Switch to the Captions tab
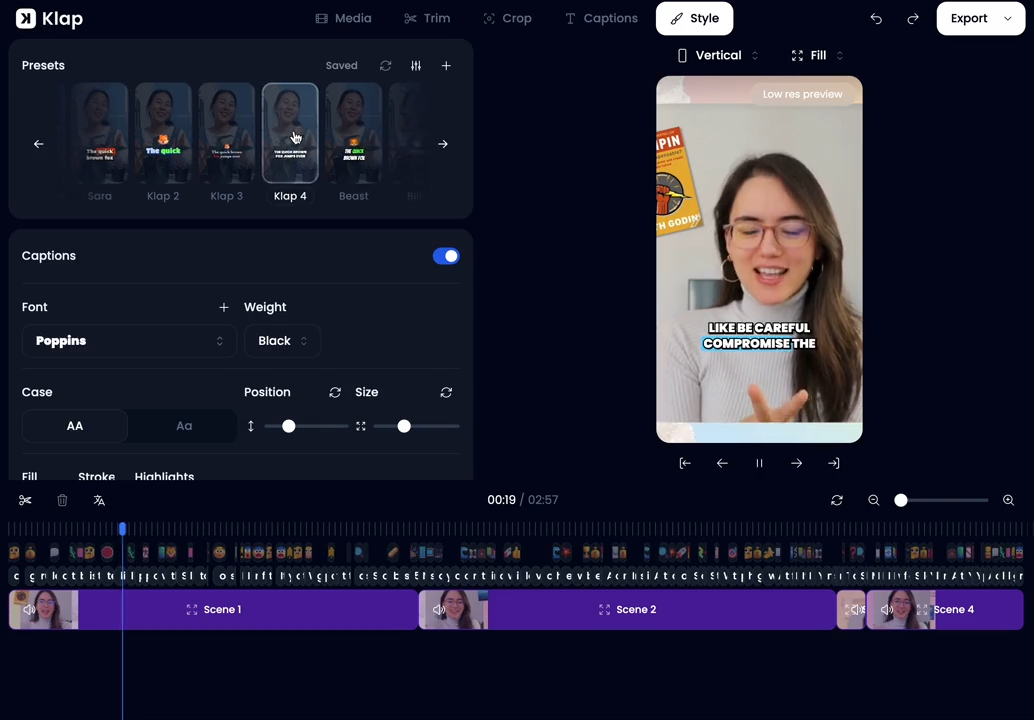 pyautogui.click(x=601, y=19)
